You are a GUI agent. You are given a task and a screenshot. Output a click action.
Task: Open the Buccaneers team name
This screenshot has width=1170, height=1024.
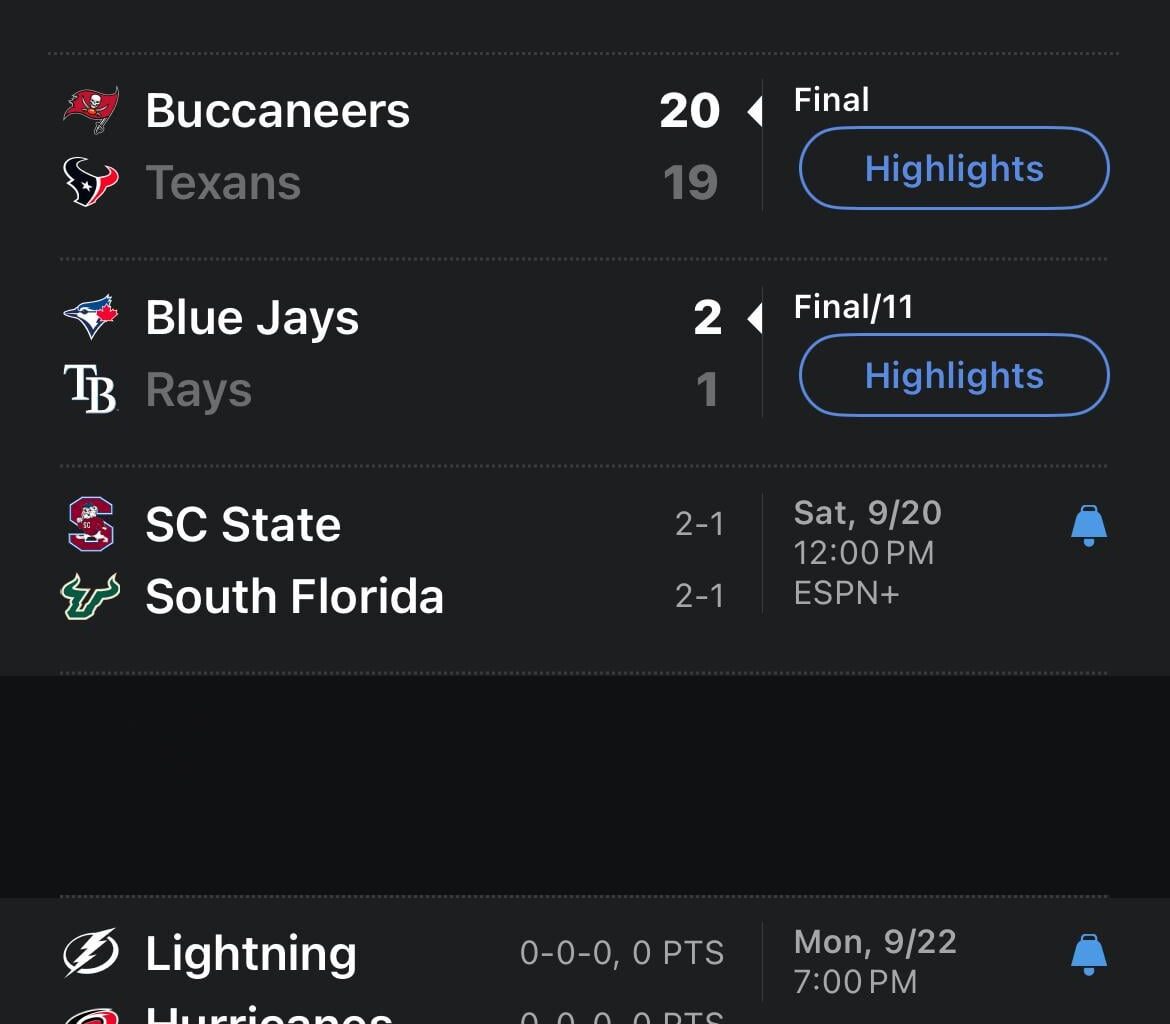[278, 110]
